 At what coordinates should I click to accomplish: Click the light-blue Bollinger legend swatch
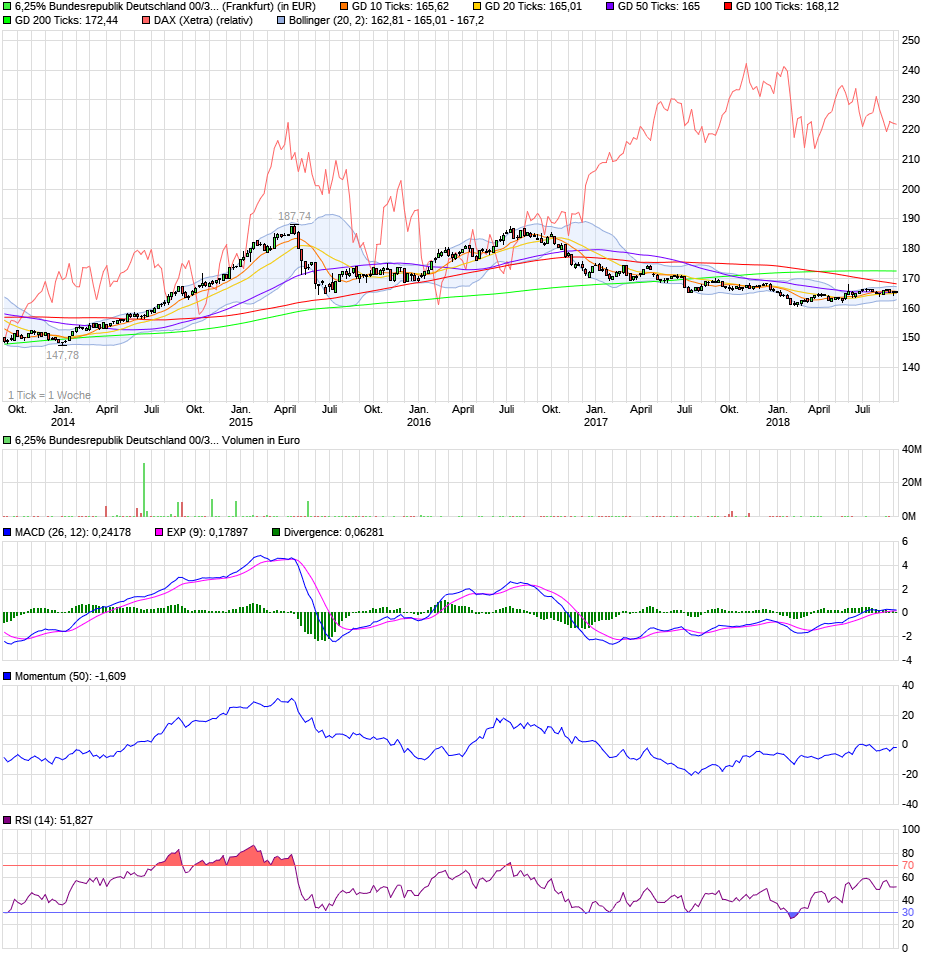point(281,21)
